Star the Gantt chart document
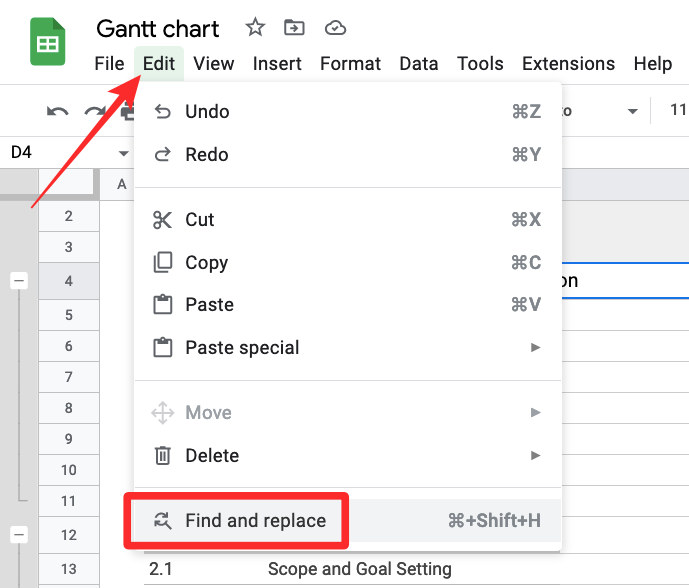 [255, 28]
